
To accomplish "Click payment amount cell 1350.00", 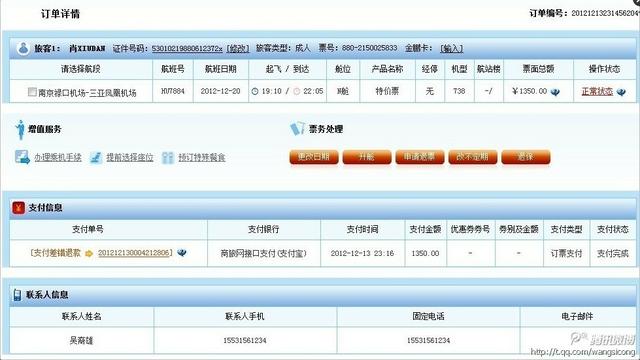I will [x=425, y=253].
